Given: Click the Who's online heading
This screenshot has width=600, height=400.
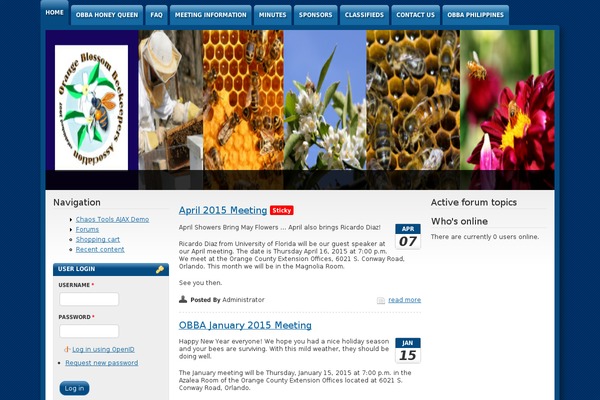Looking at the screenshot, I should (459, 221).
